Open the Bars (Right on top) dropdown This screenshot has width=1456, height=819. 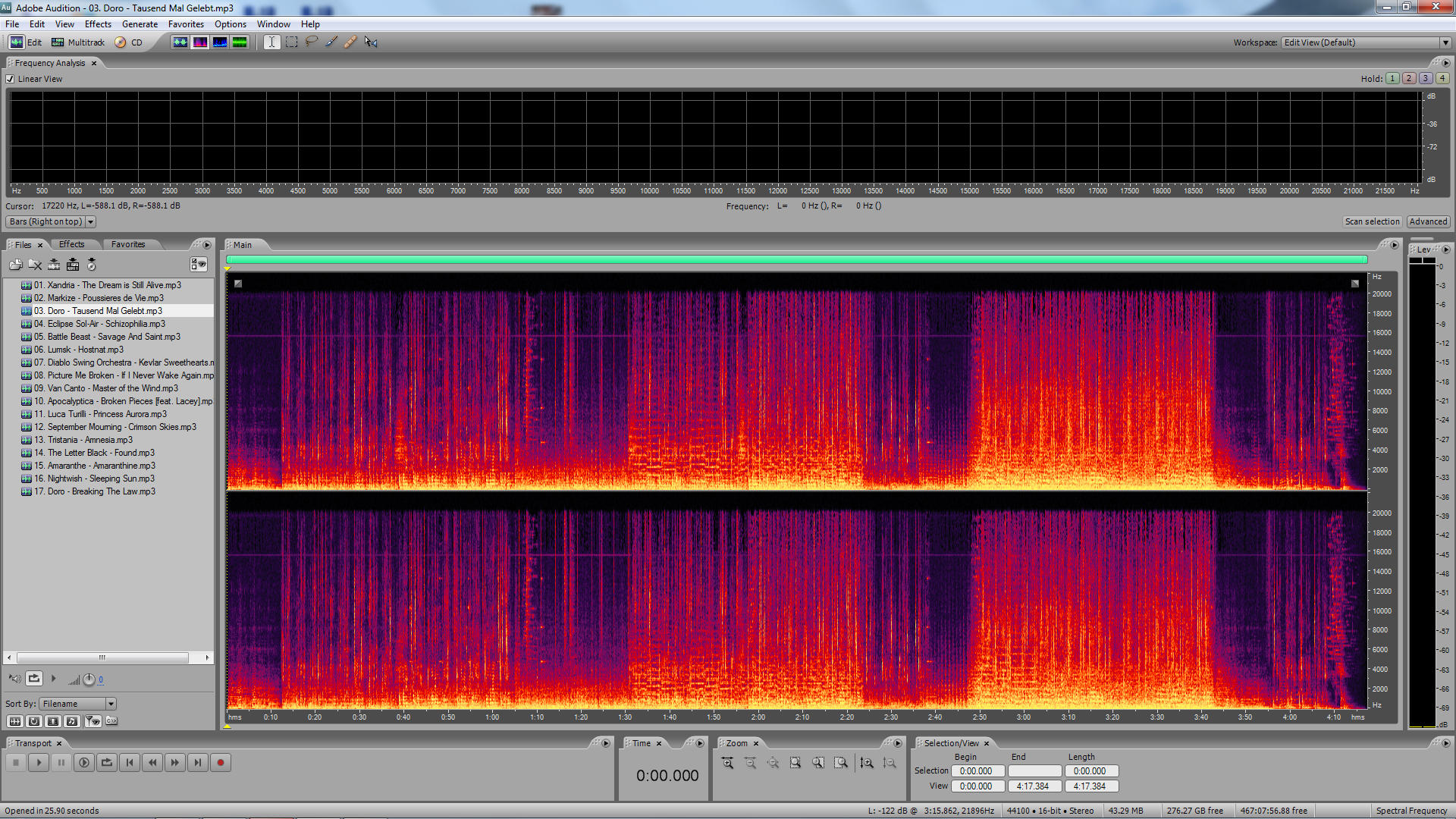click(x=90, y=221)
